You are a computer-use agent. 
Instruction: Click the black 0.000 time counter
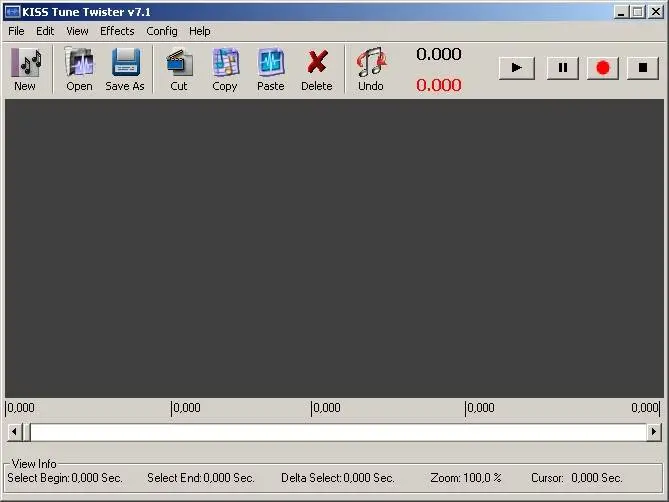(439, 54)
